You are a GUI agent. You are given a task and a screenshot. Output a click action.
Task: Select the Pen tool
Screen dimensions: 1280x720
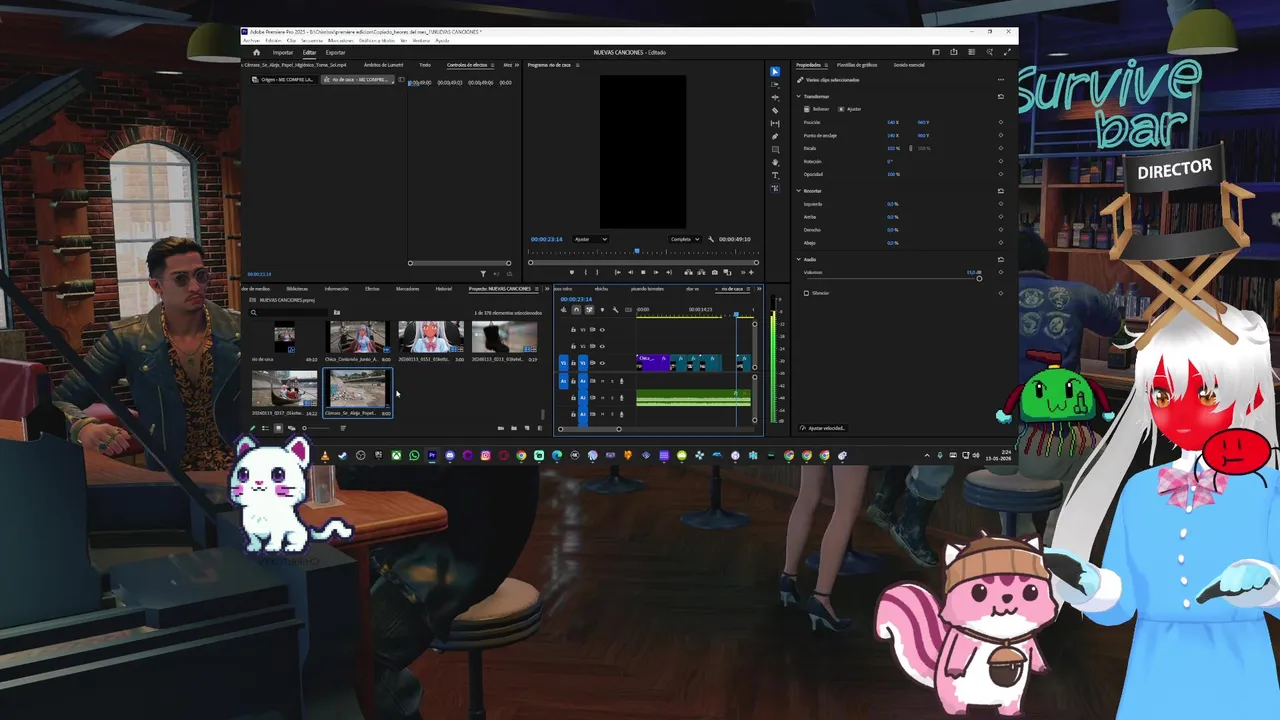(x=775, y=136)
